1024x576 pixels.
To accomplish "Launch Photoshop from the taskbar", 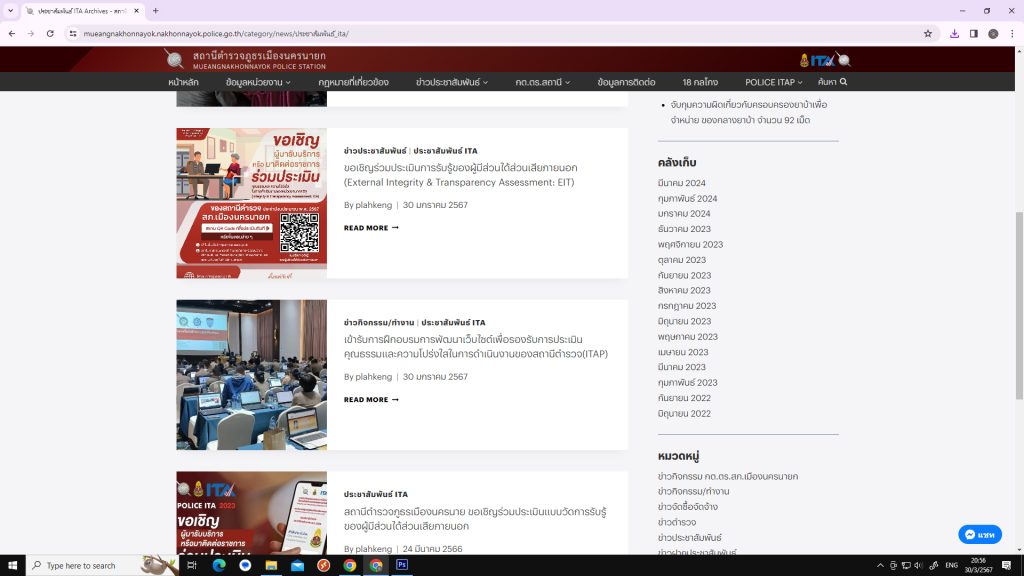I will pos(402,565).
